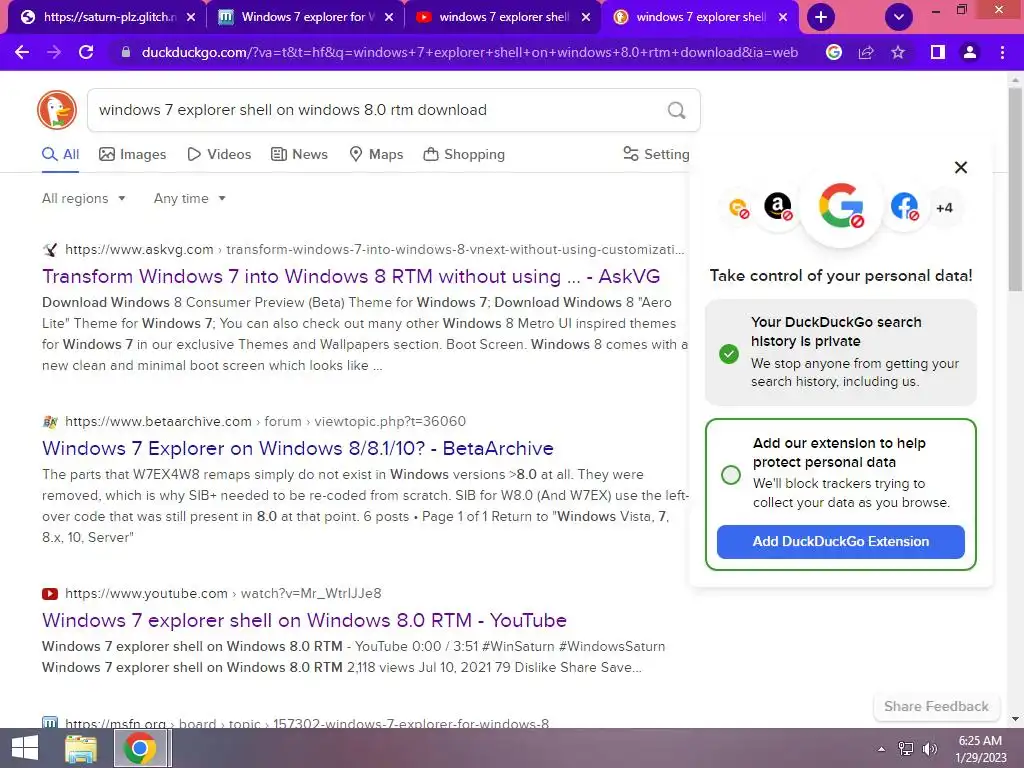The width and height of the screenshot is (1024, 768).
Task: Expand the Any time dropdown
Action: 189,199
